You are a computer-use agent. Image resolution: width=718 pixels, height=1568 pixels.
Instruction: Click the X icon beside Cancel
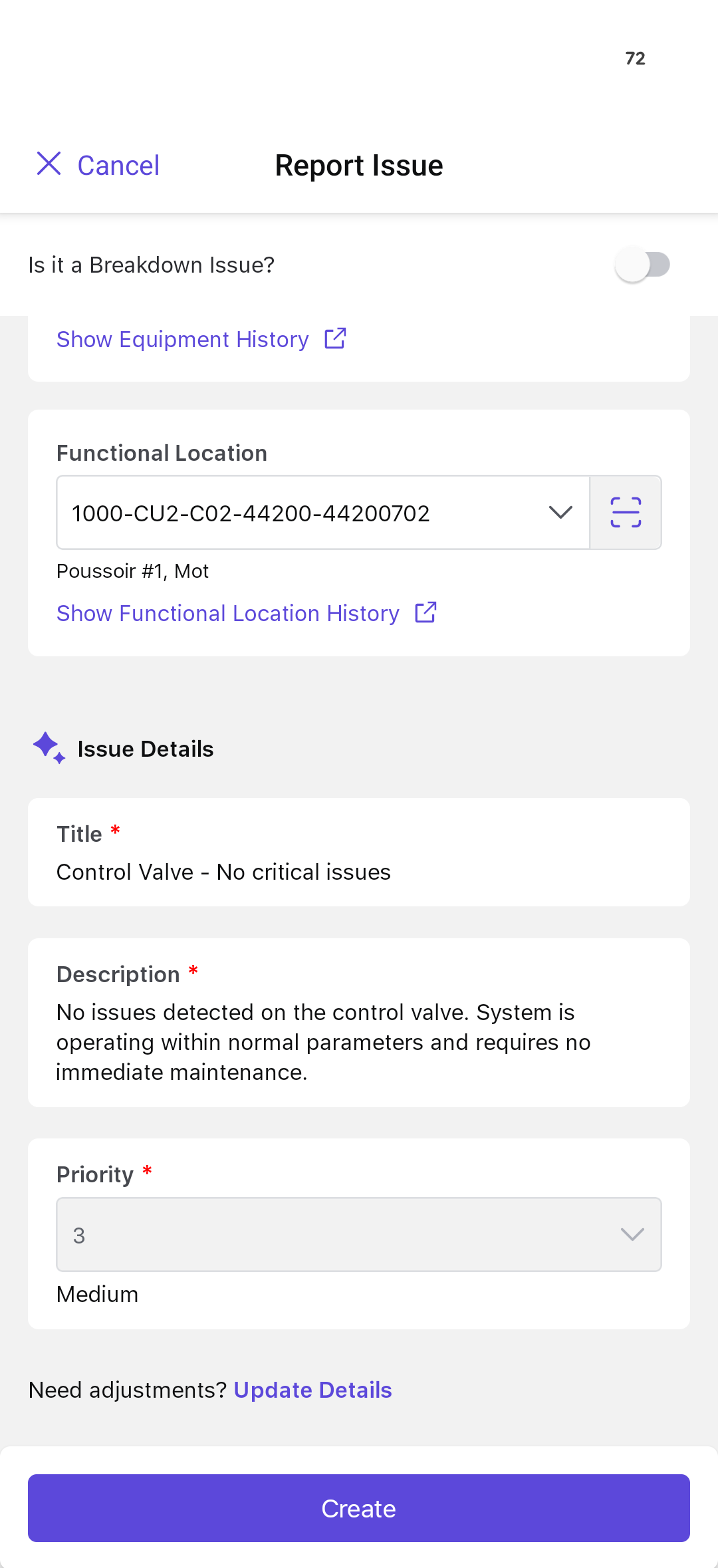pos(49,164)
